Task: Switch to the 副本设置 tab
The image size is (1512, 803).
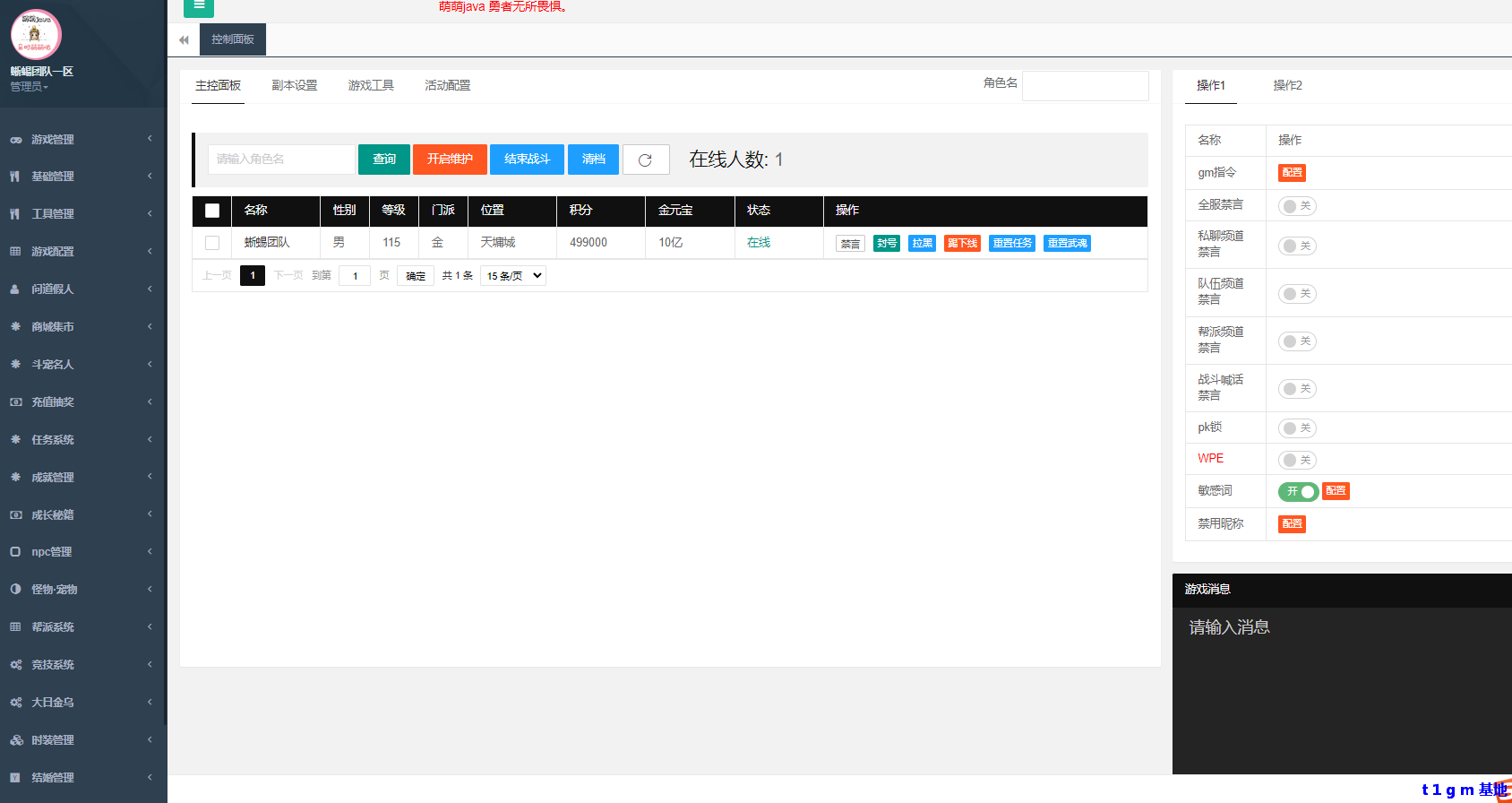Action: (295, 86)
